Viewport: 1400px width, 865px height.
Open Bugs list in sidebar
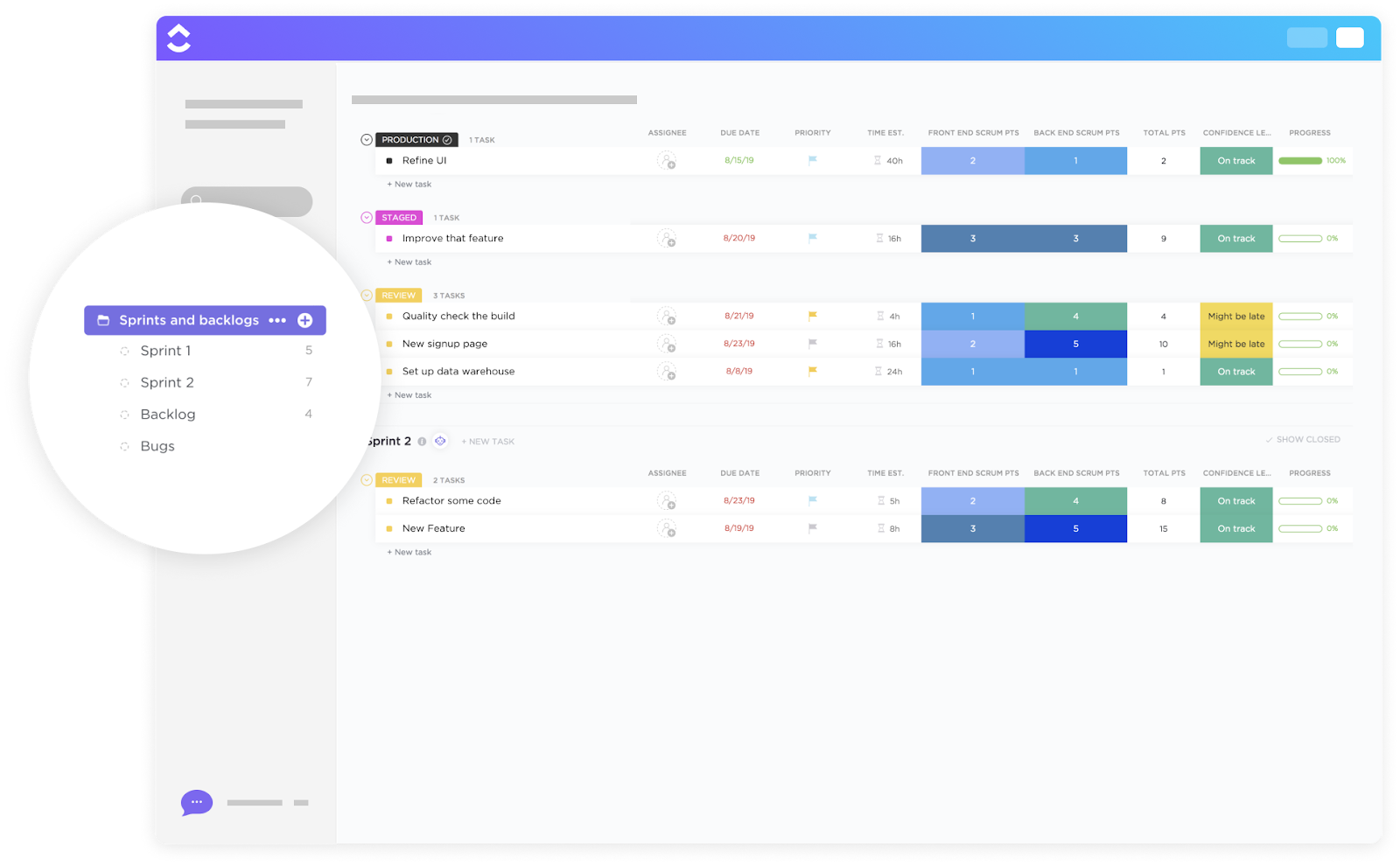tap(157, 446)
